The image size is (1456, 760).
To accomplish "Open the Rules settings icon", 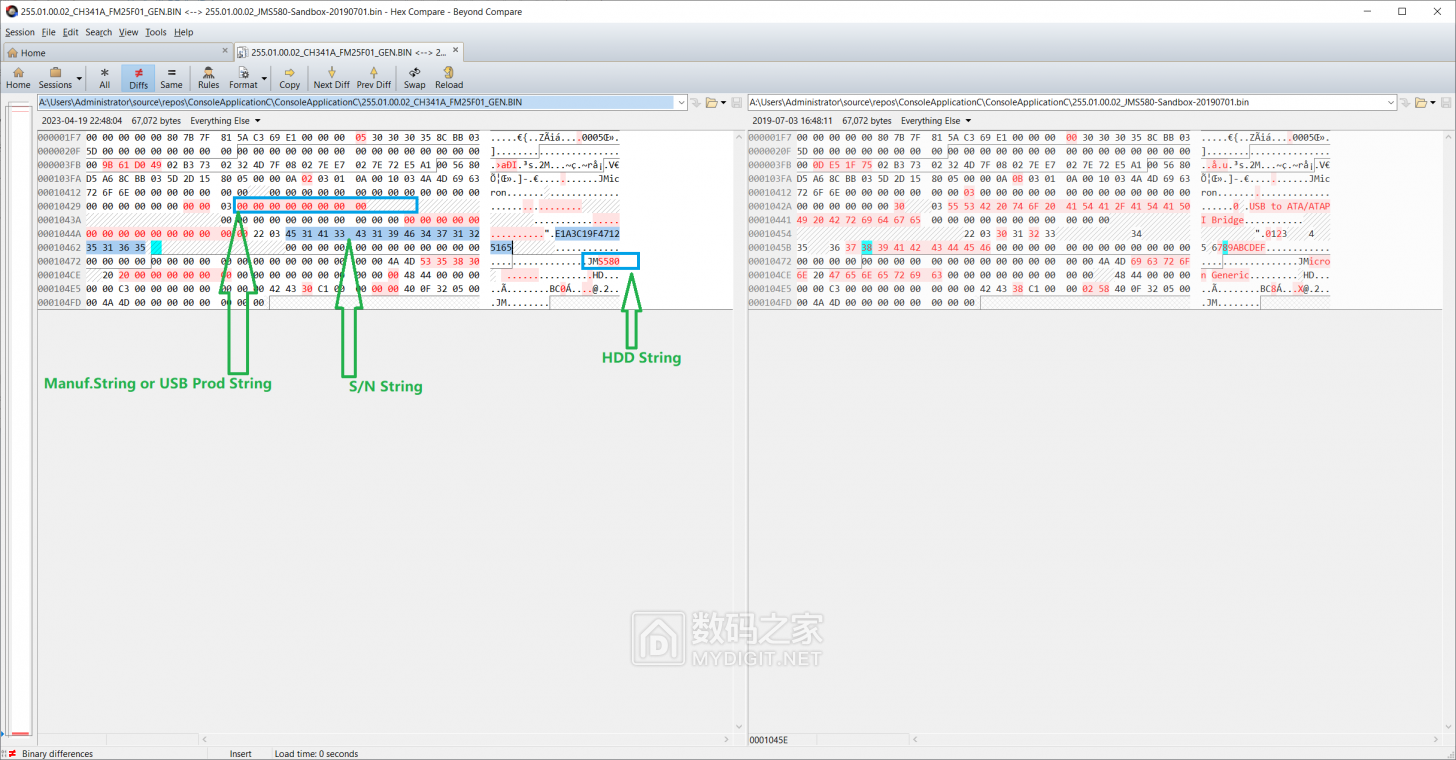I will [208, 77].
